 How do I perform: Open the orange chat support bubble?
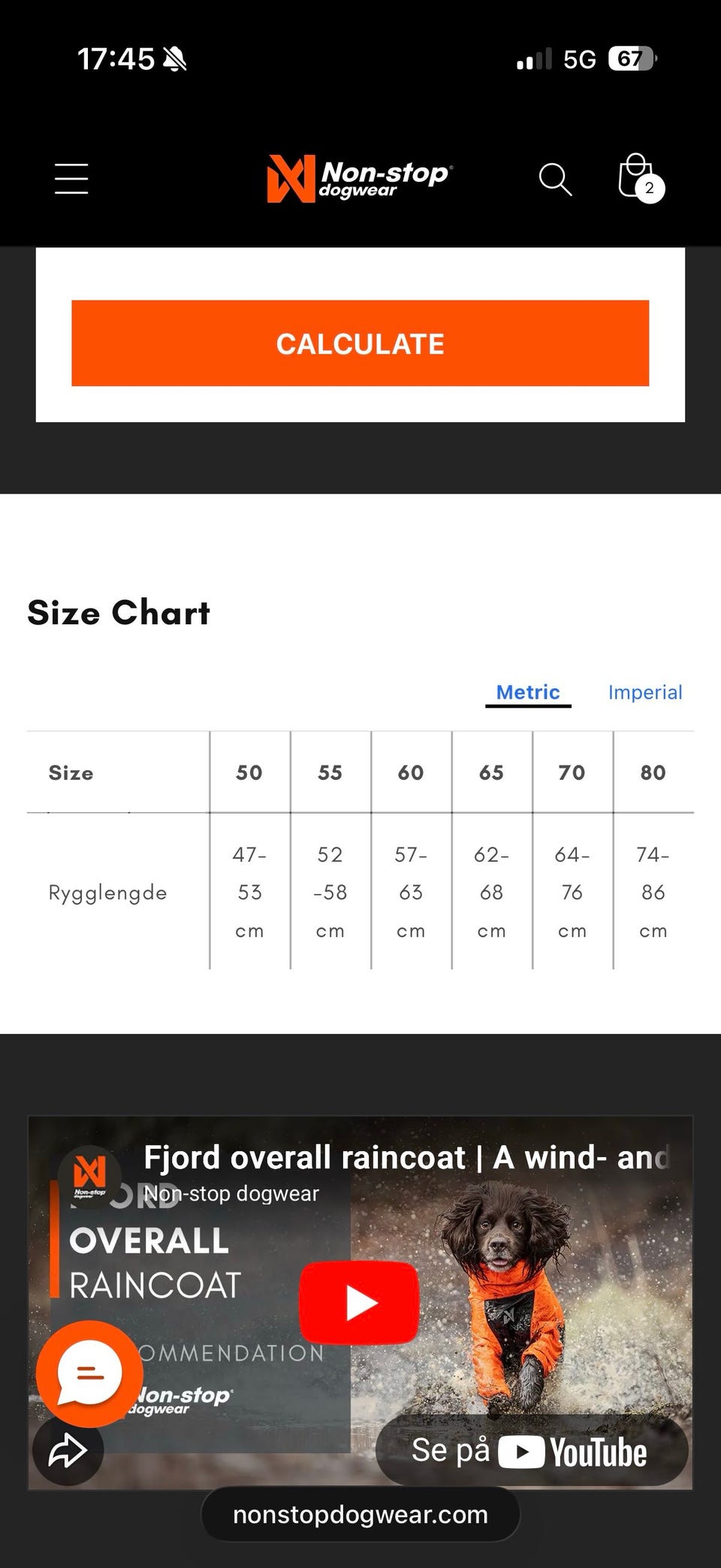coord(89,1373)
